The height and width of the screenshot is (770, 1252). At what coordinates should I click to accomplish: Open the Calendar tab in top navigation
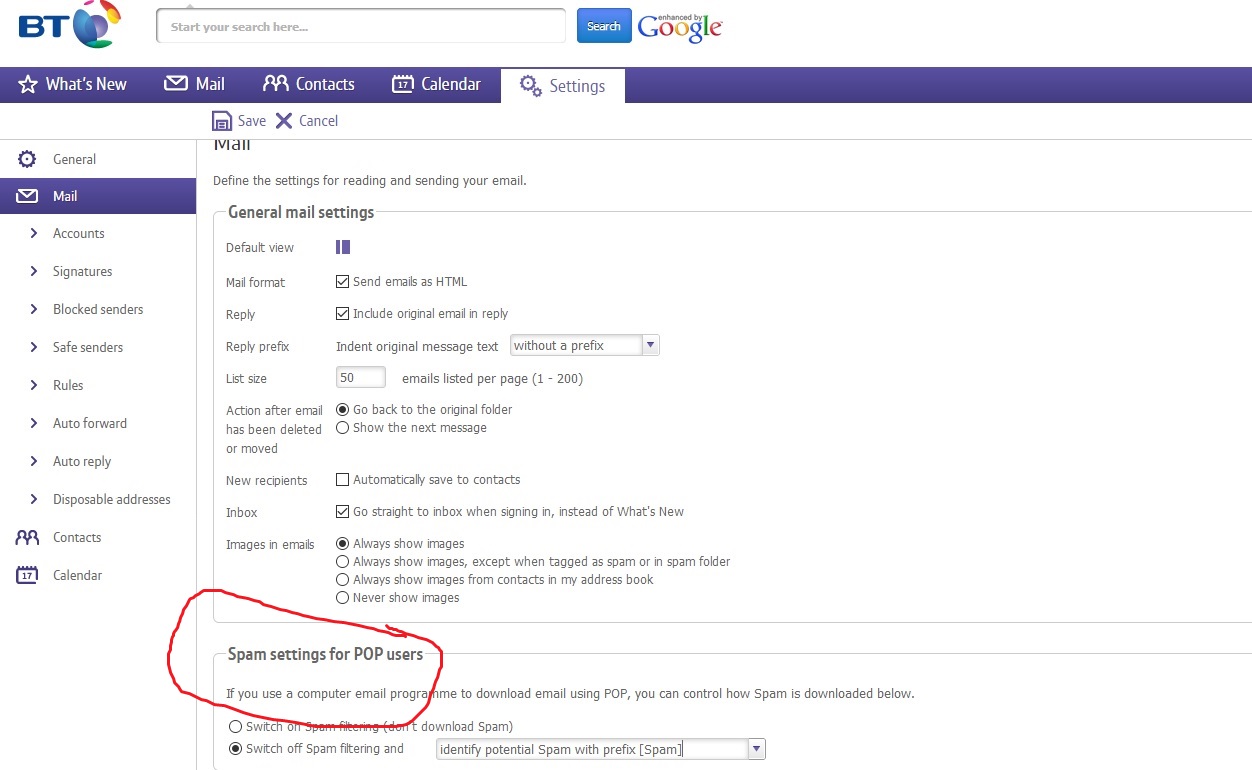(x=436, y=84)
